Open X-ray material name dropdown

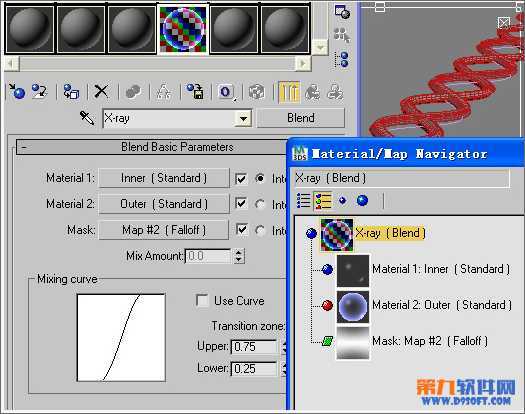click(243, 118)
